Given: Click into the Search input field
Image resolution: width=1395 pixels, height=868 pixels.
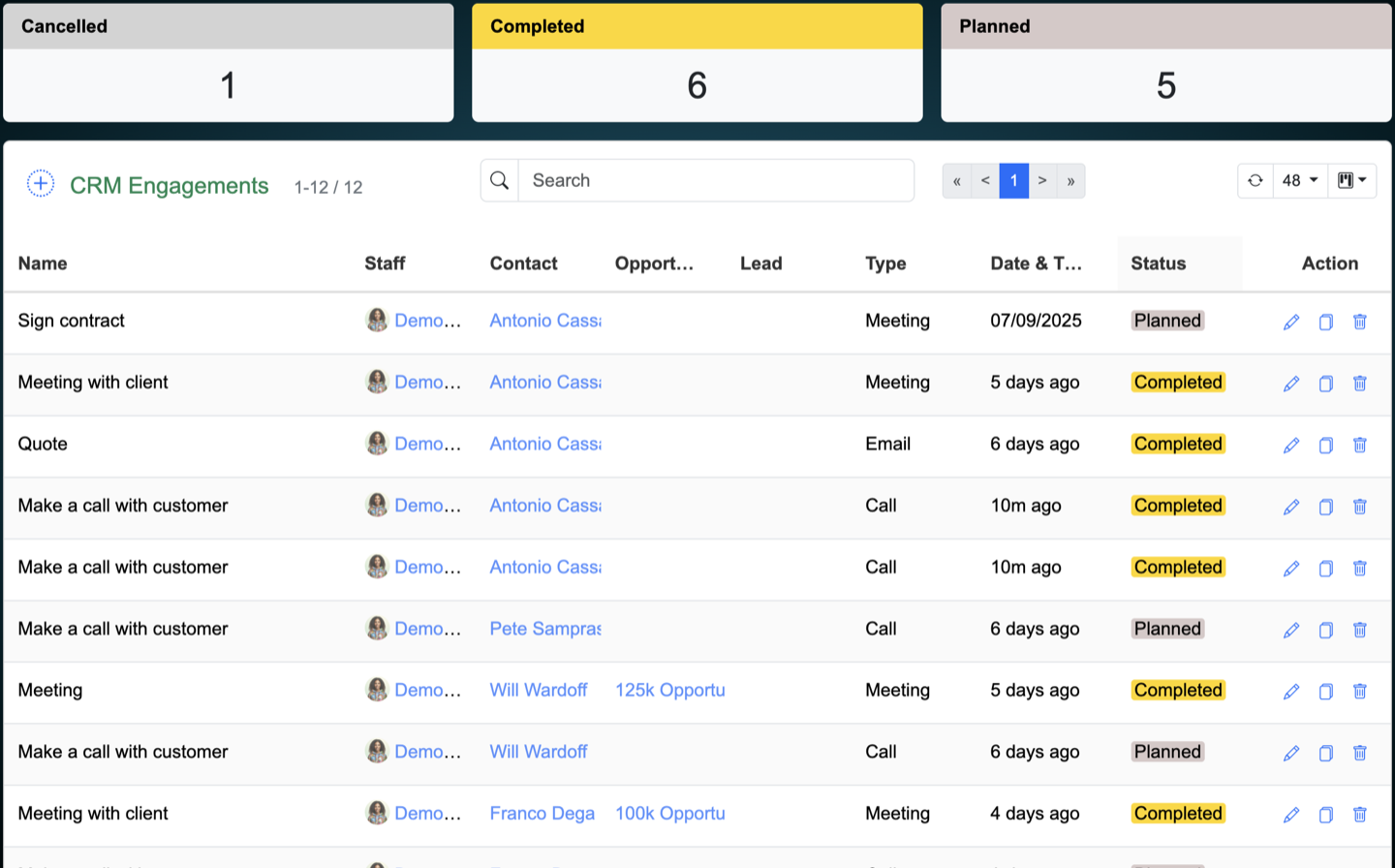Looking at the screenshot, I should 715,181.
